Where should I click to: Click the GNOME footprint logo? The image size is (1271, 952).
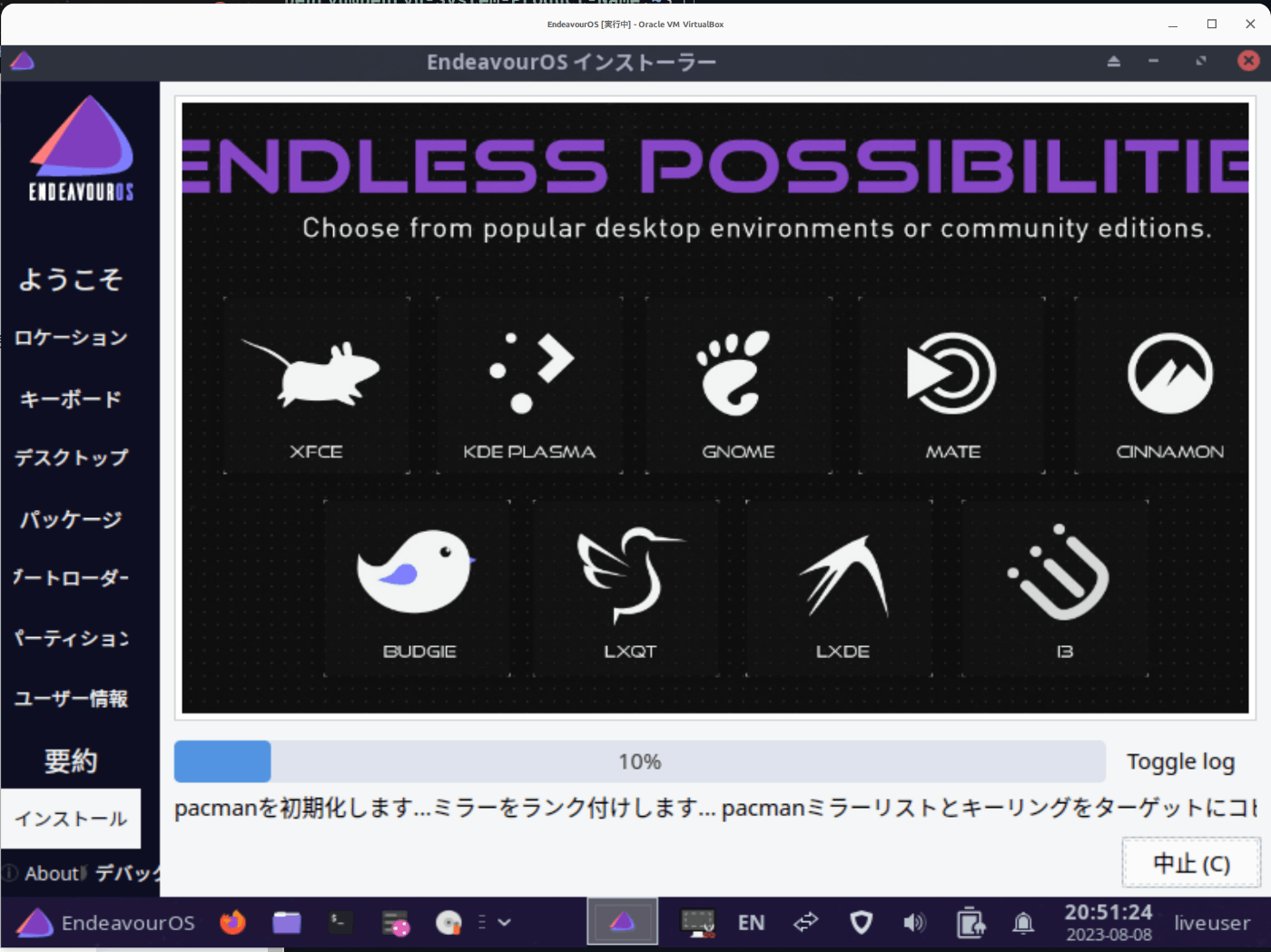[734, 373]
